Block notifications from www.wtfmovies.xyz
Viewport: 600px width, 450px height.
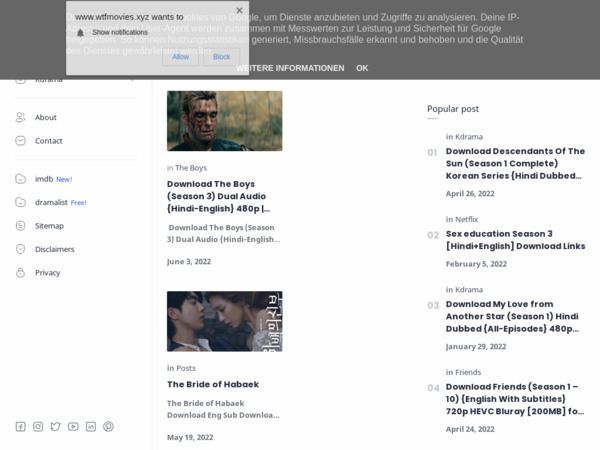[x=222, y=57]
